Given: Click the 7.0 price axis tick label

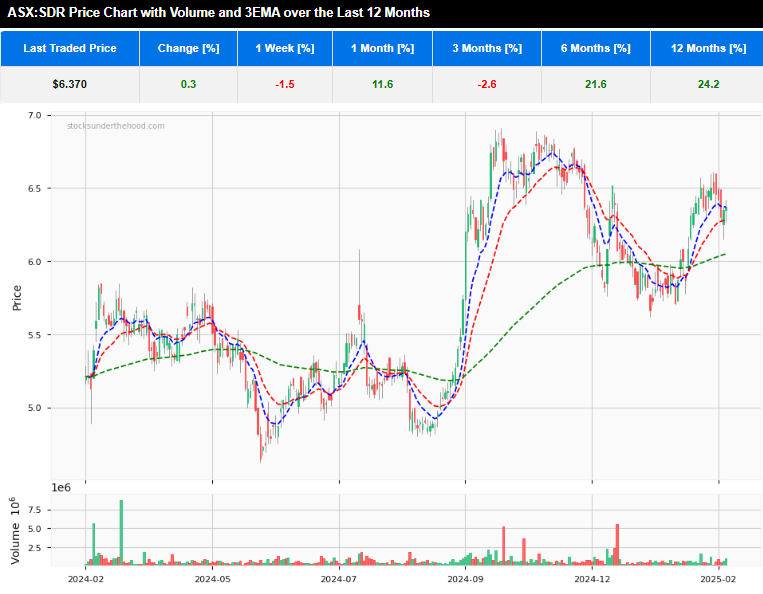Looking at the screenshot, I should pyautogui.click(x=35, y=115).
